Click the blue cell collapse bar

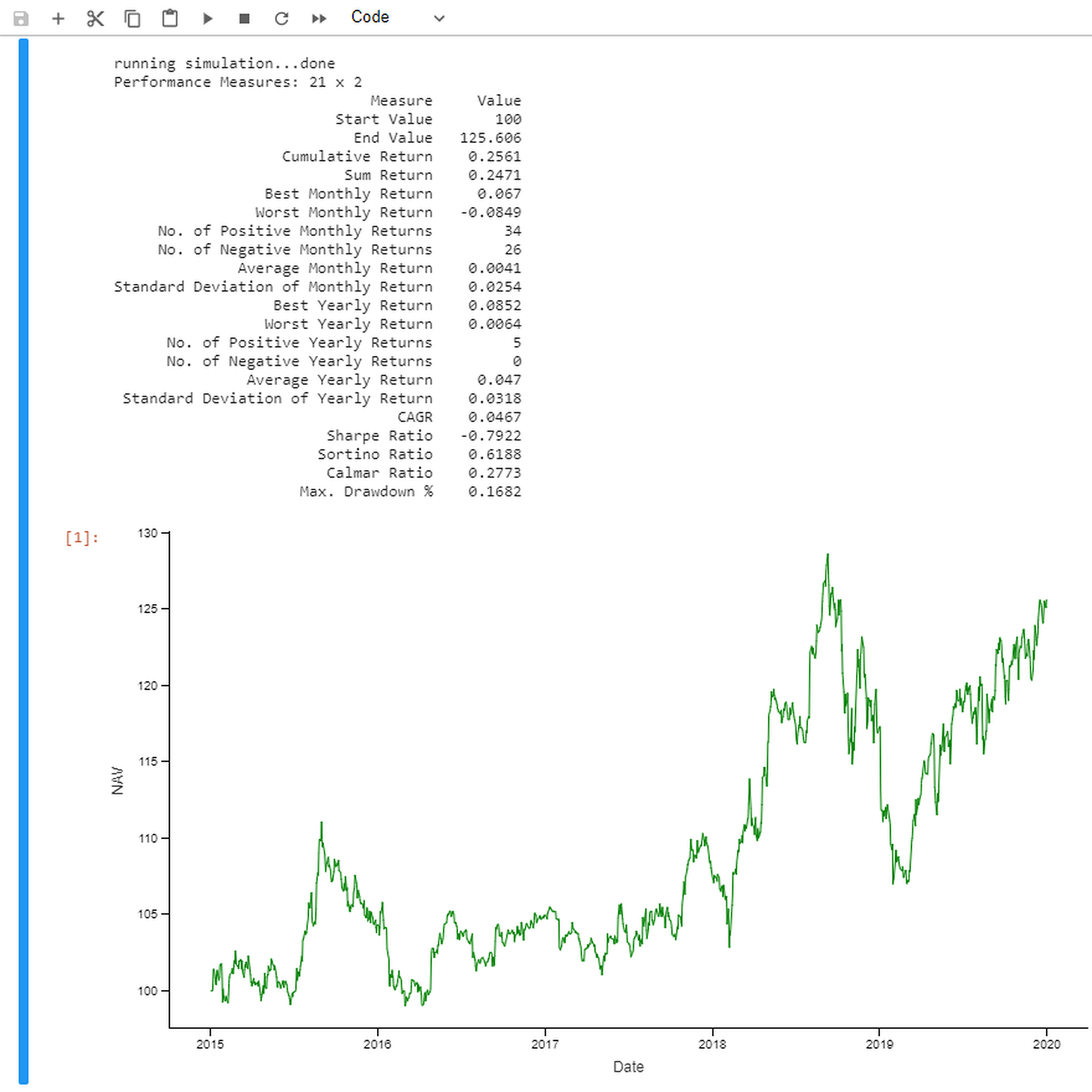tap(23, 561)
